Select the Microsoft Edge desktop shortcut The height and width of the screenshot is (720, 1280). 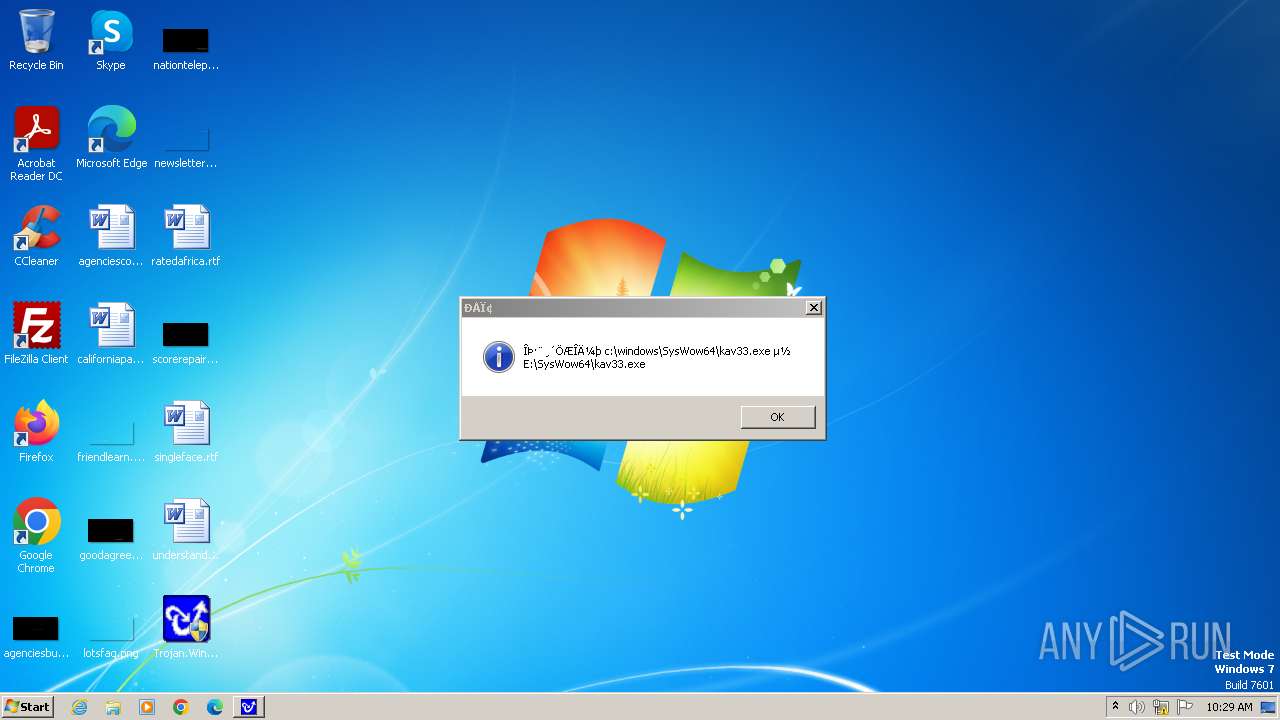click(x=111, y=138)
